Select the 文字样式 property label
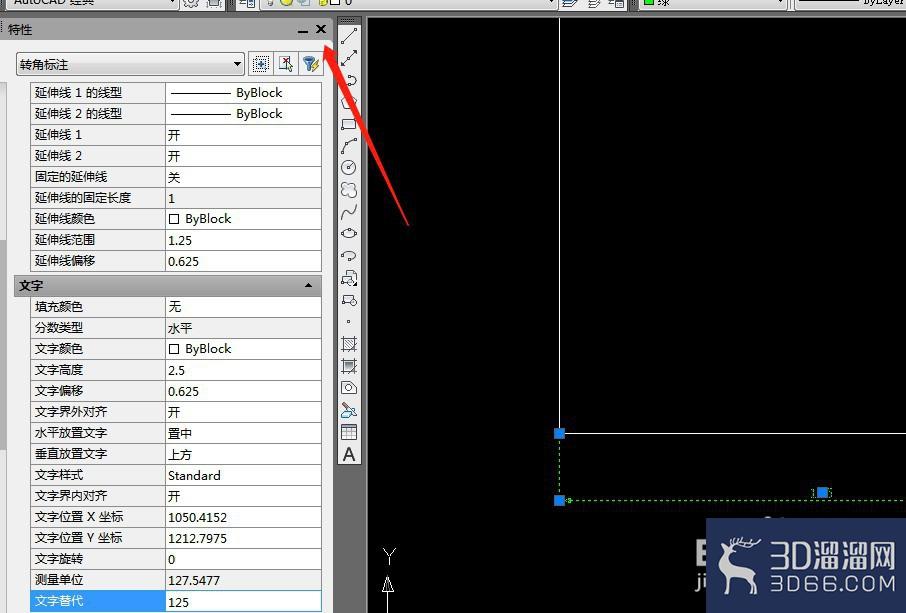Image resolution: width=906 pixels, height=613 pixels. click(x=59, y=475)
